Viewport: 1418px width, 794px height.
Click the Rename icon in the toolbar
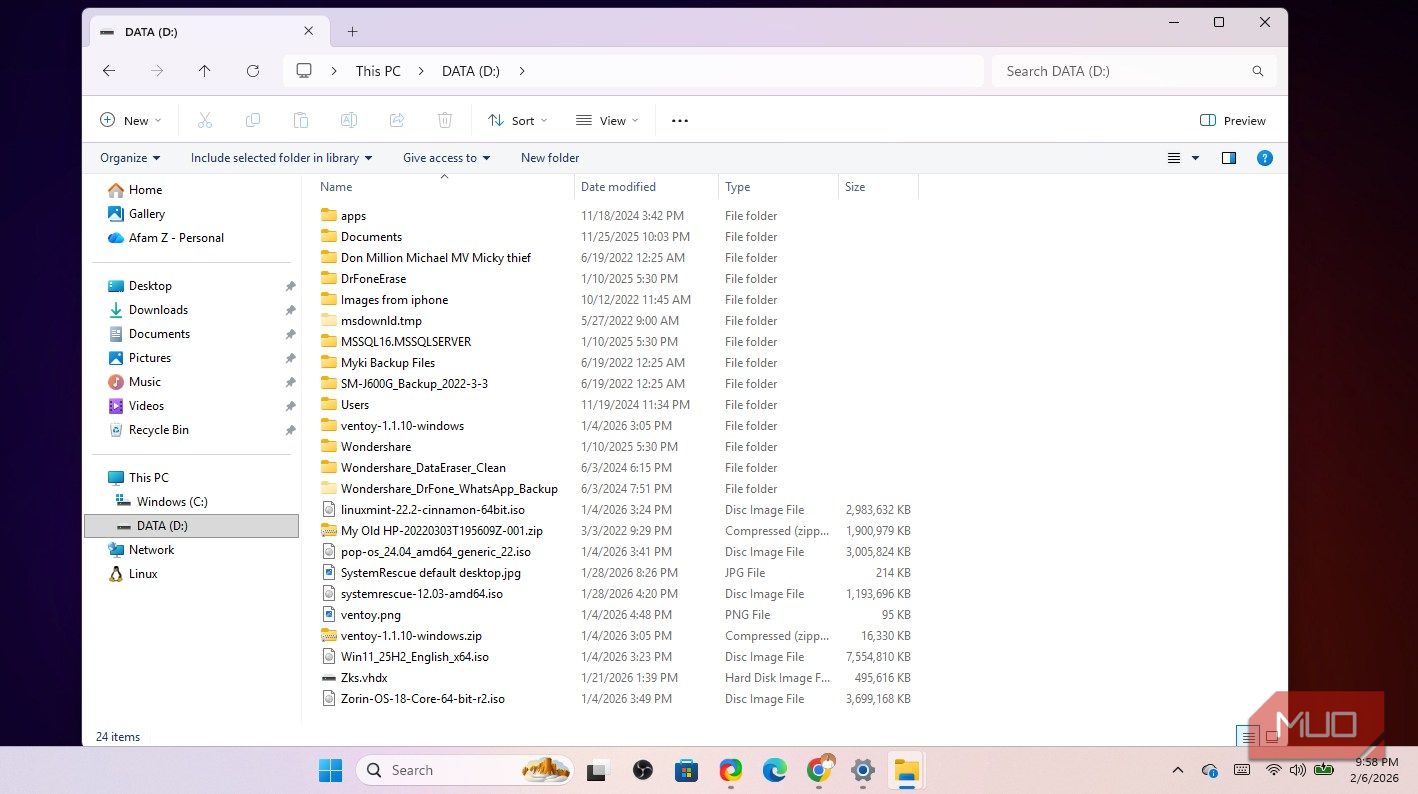tap(349, 120)
